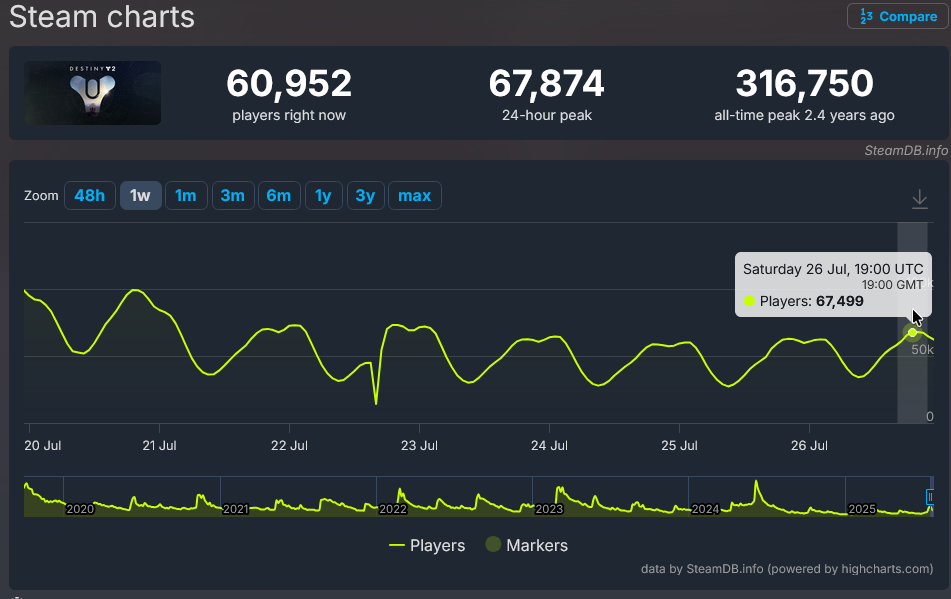Click 2025 in the navigator timeline

pos(862,509)
